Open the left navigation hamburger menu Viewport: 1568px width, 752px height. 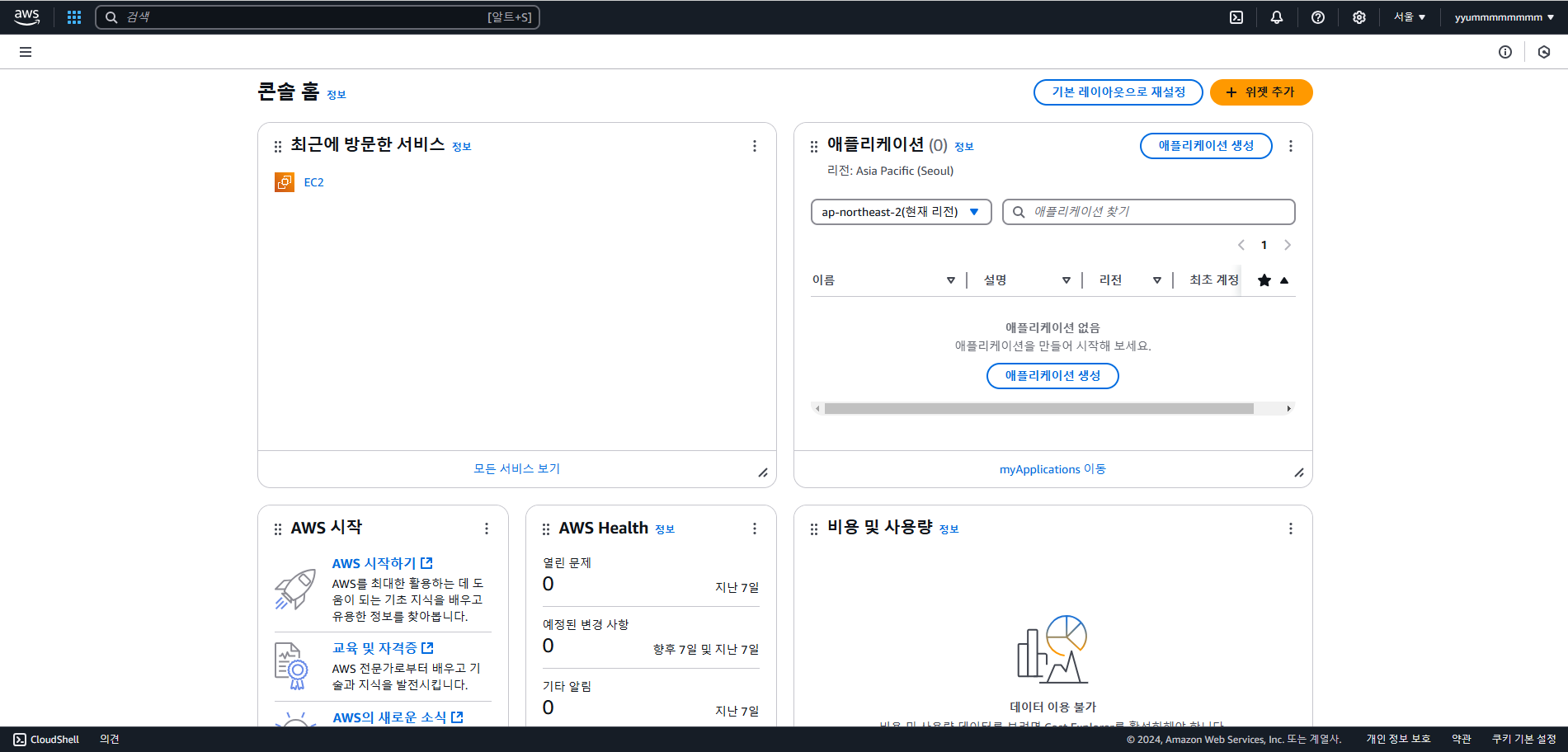26,52
